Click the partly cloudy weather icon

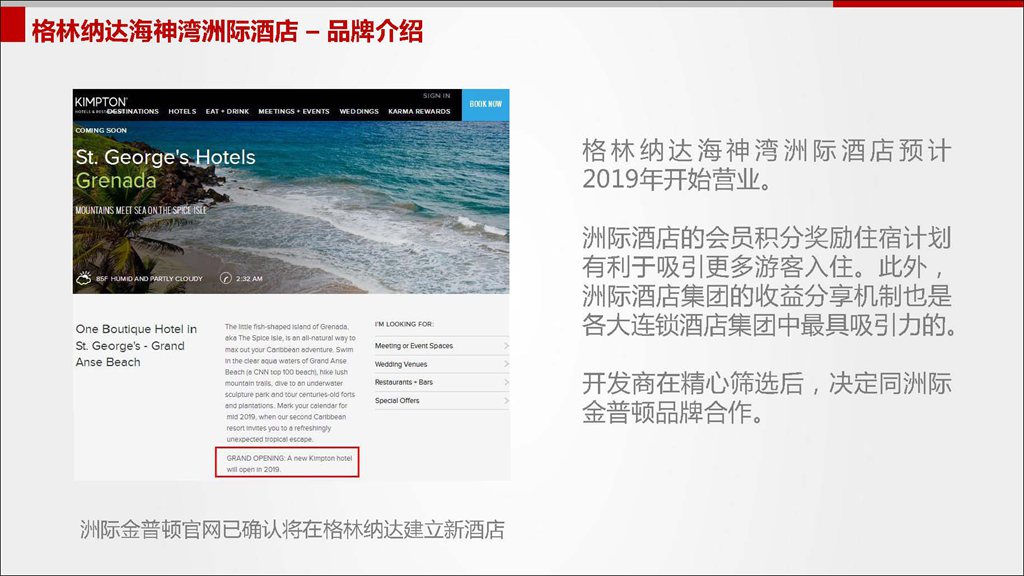(x=83, y=278)
